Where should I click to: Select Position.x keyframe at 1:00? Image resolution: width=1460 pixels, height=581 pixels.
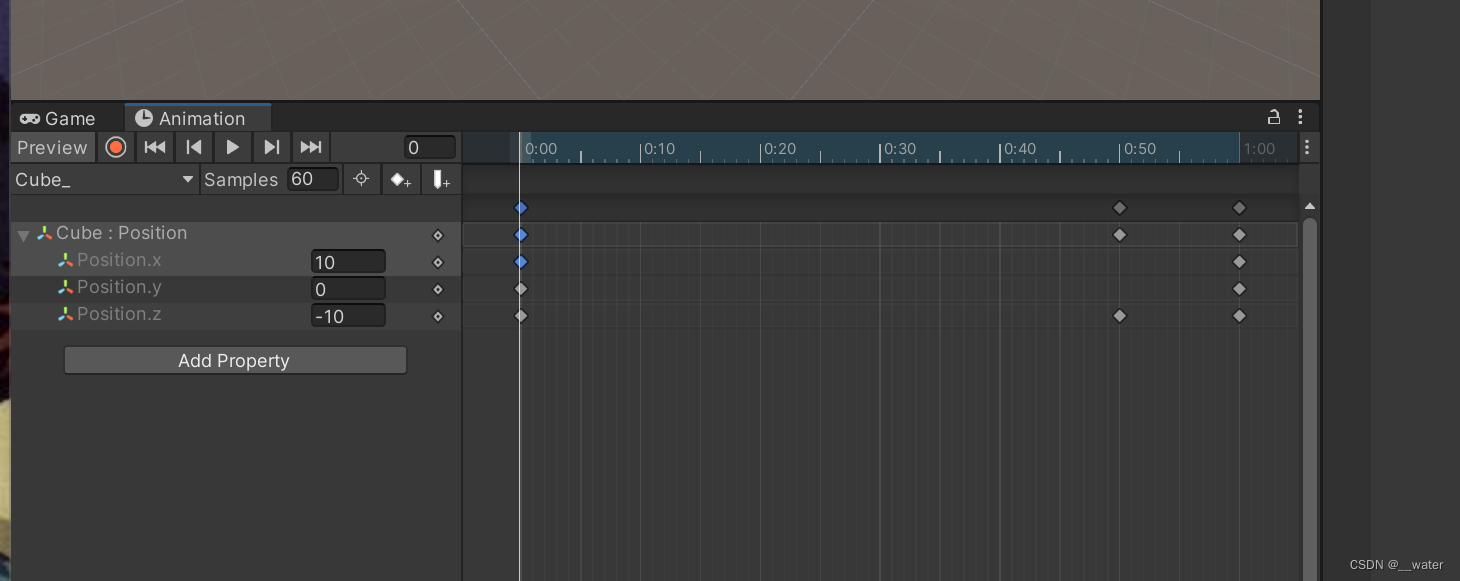[1240, 262]
